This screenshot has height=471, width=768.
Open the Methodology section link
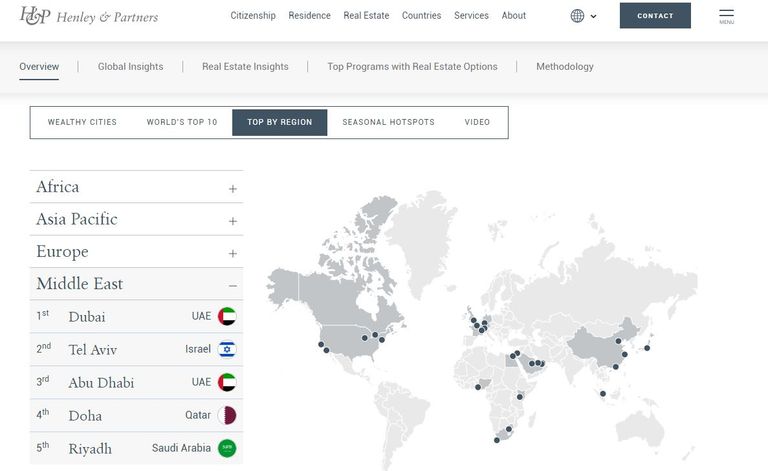pyautogui.click(x=564, y=67)
